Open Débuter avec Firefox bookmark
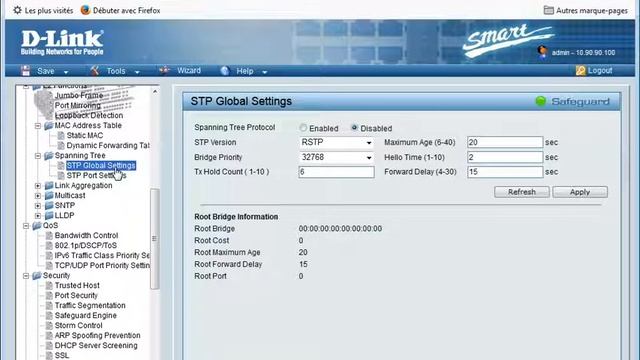640x360 pixels. (x=127, y=11)
